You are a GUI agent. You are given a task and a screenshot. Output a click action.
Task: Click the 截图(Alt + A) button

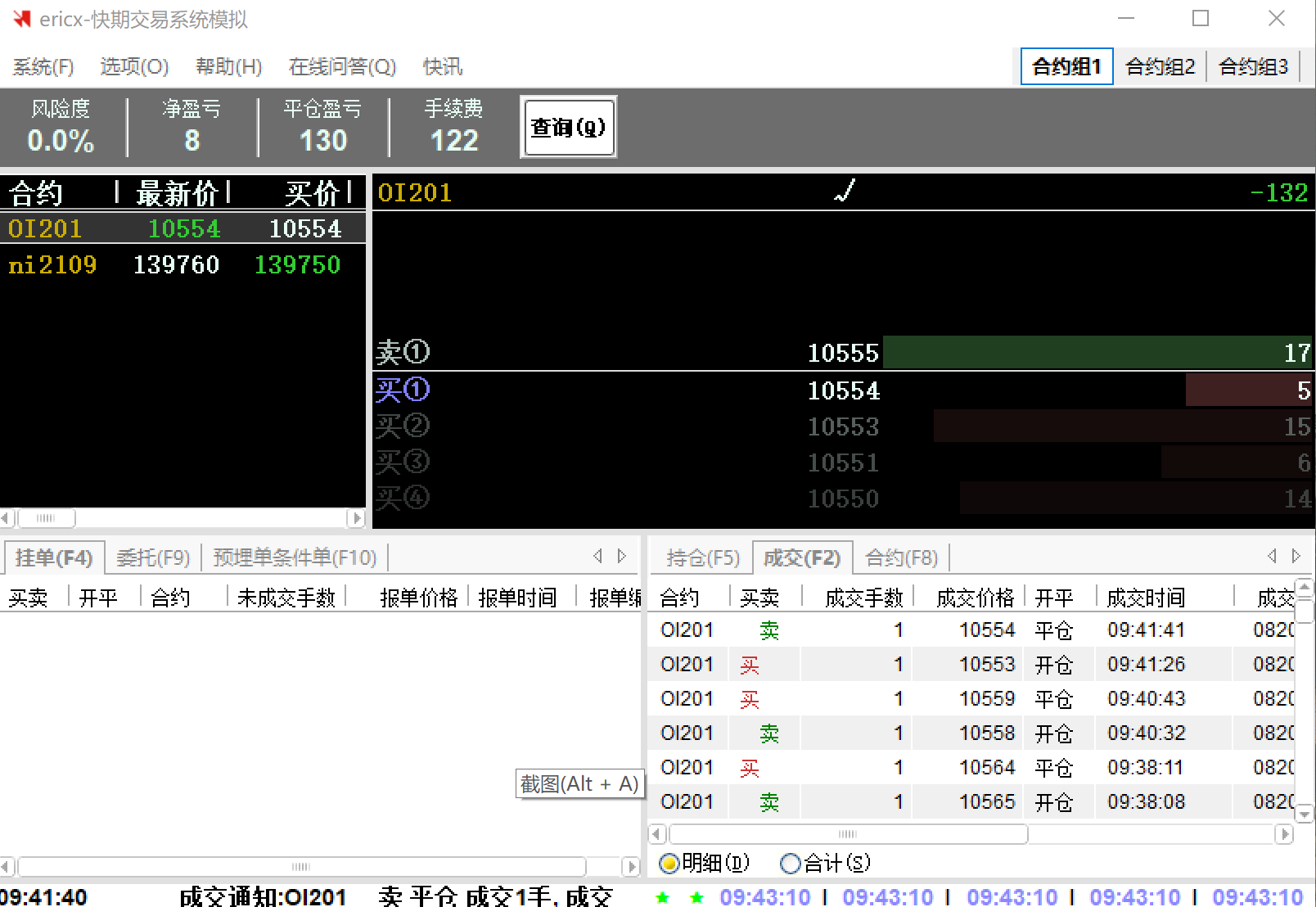tap(579, 784)
